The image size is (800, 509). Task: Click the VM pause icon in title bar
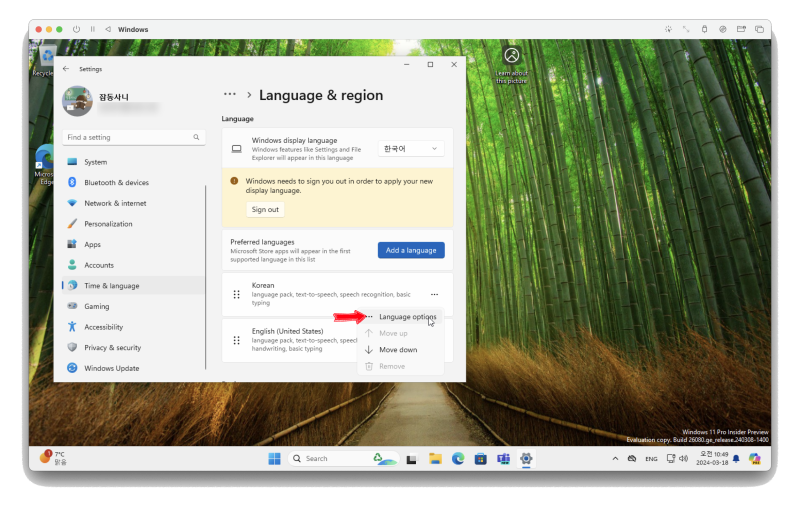(92, 29)
